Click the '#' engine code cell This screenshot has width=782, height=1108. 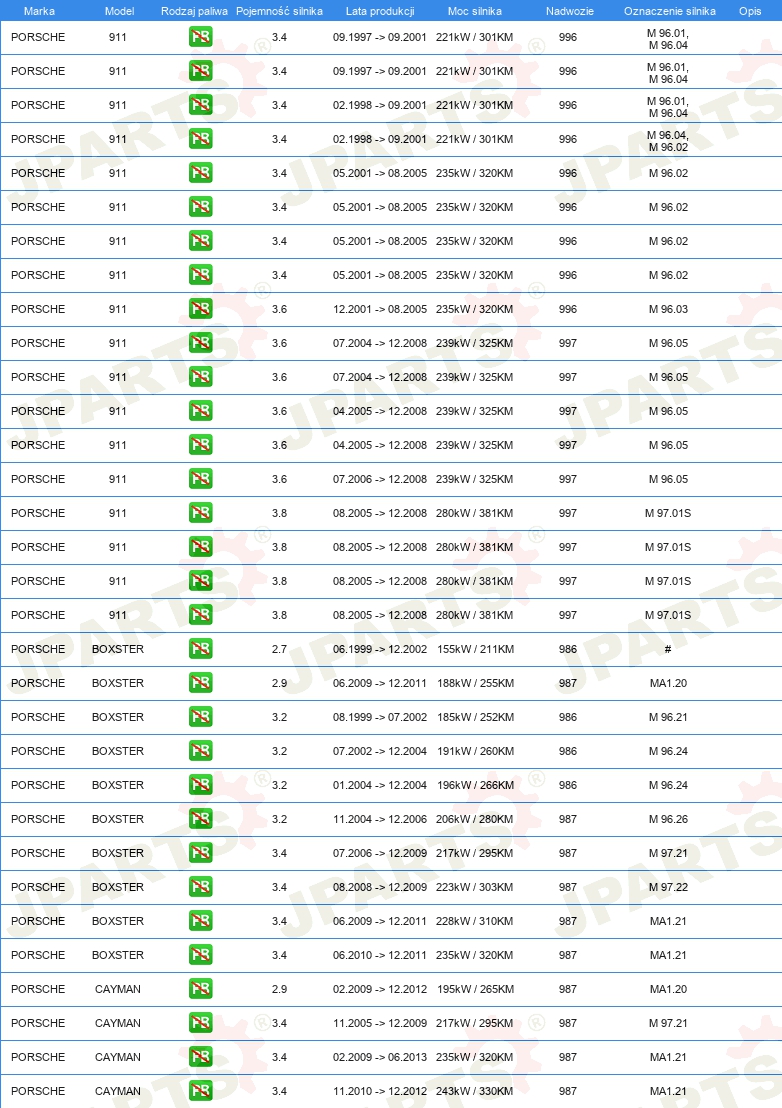point(668,649)
